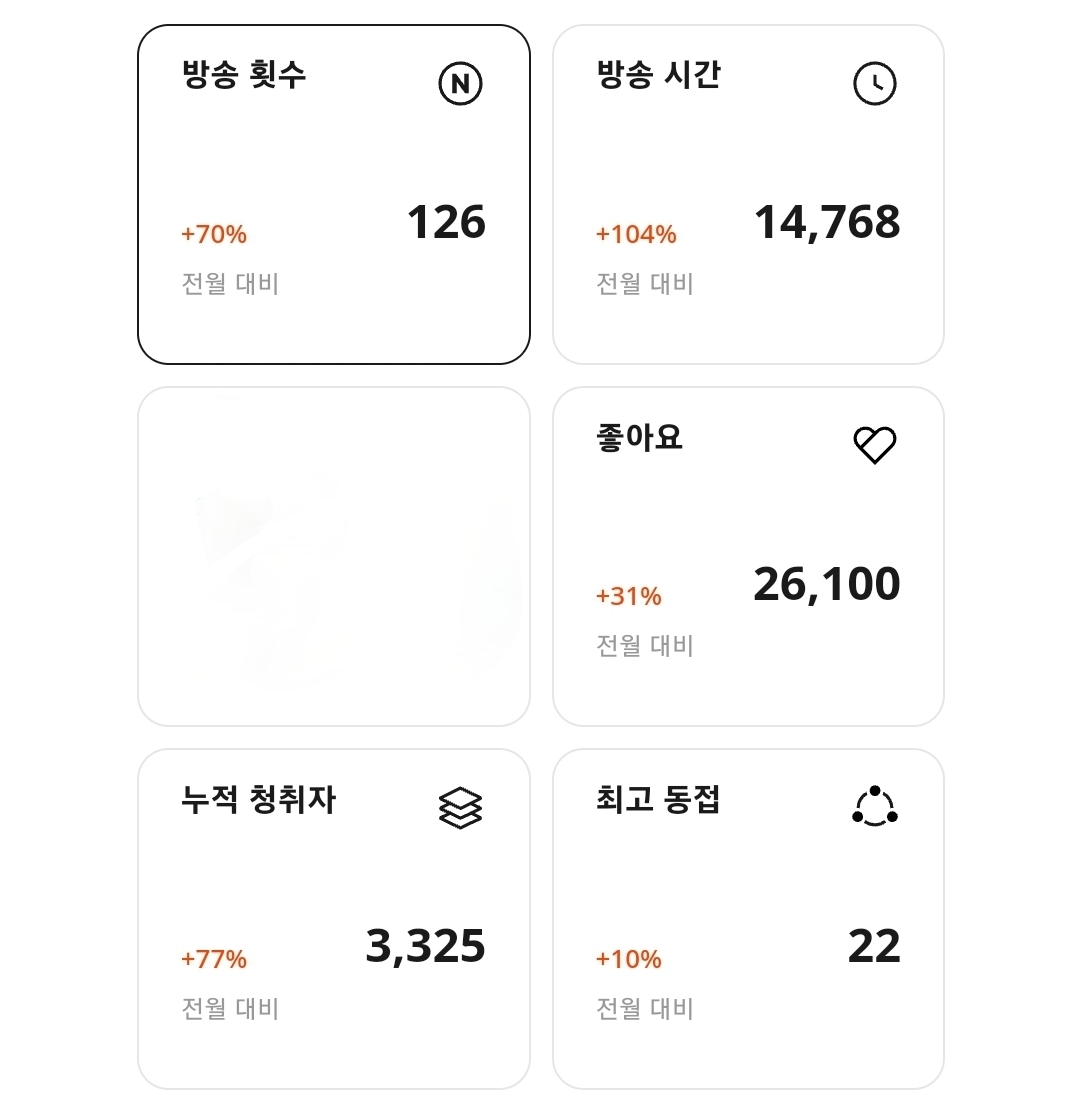Click the +31% change indicator
1080x1113 pixels.
coord(629,597)
